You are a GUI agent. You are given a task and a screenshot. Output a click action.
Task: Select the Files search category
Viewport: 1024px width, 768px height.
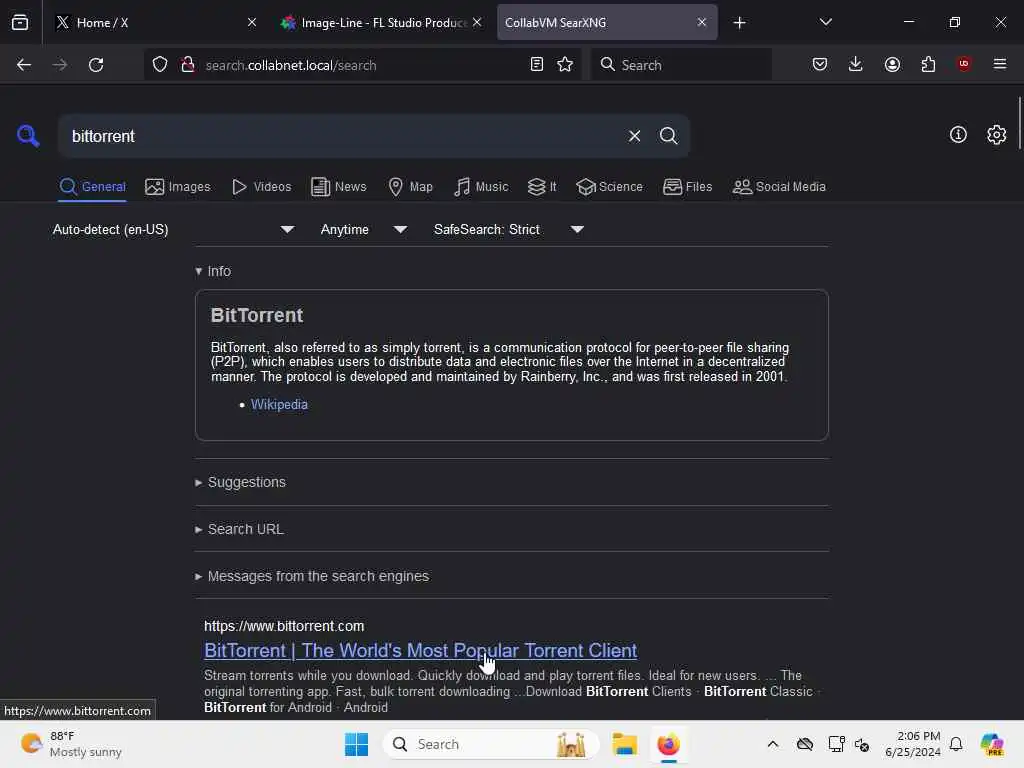coord(687,187)
